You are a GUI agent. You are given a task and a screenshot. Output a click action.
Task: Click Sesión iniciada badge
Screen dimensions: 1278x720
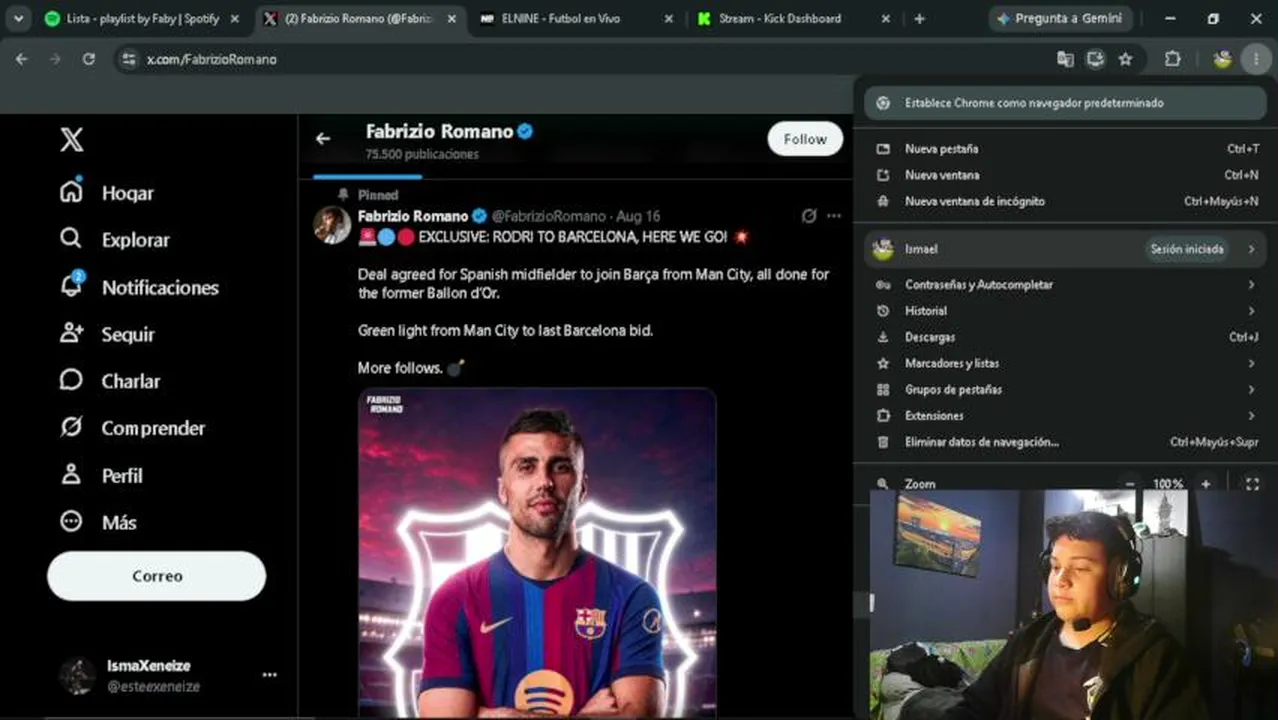1187,249
